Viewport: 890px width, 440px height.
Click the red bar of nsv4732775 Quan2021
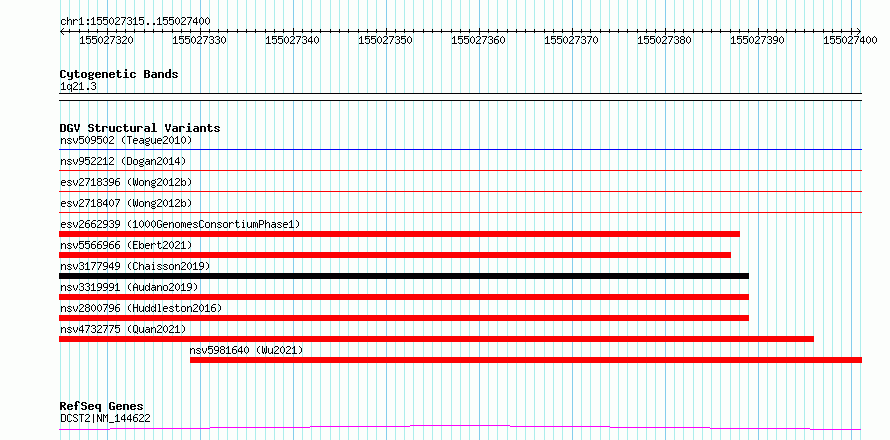(436, 339)
